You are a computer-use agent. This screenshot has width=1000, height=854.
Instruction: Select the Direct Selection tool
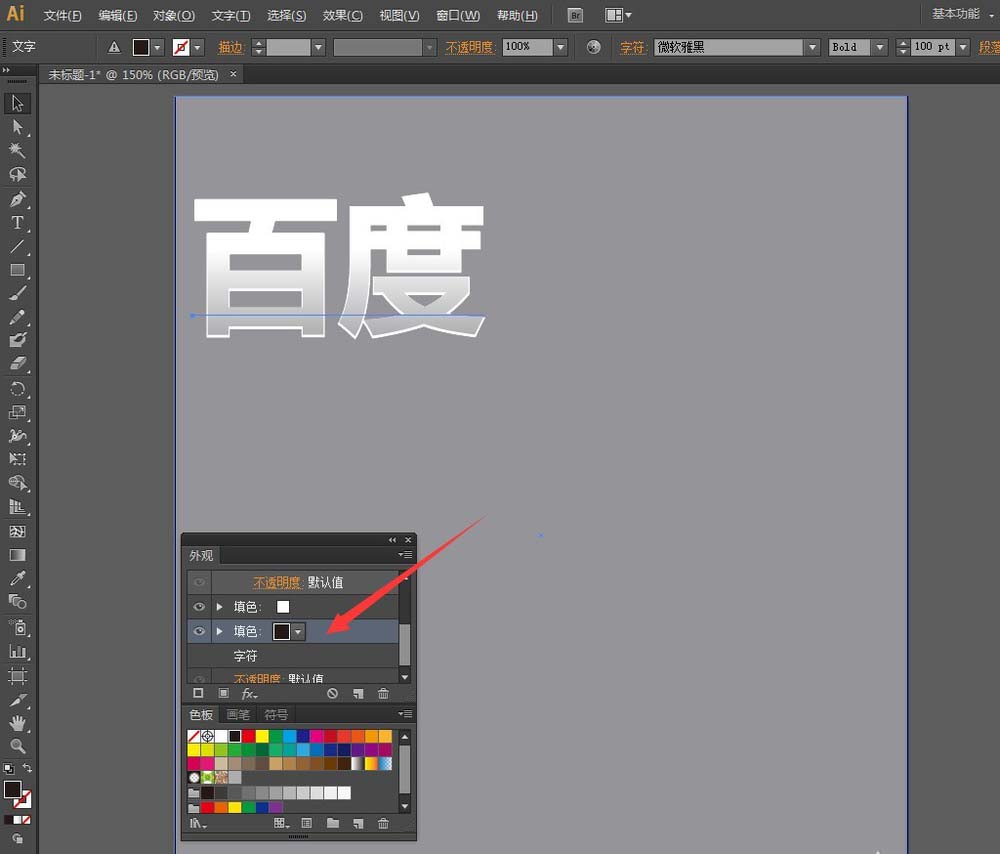click(x=17, y=127)
